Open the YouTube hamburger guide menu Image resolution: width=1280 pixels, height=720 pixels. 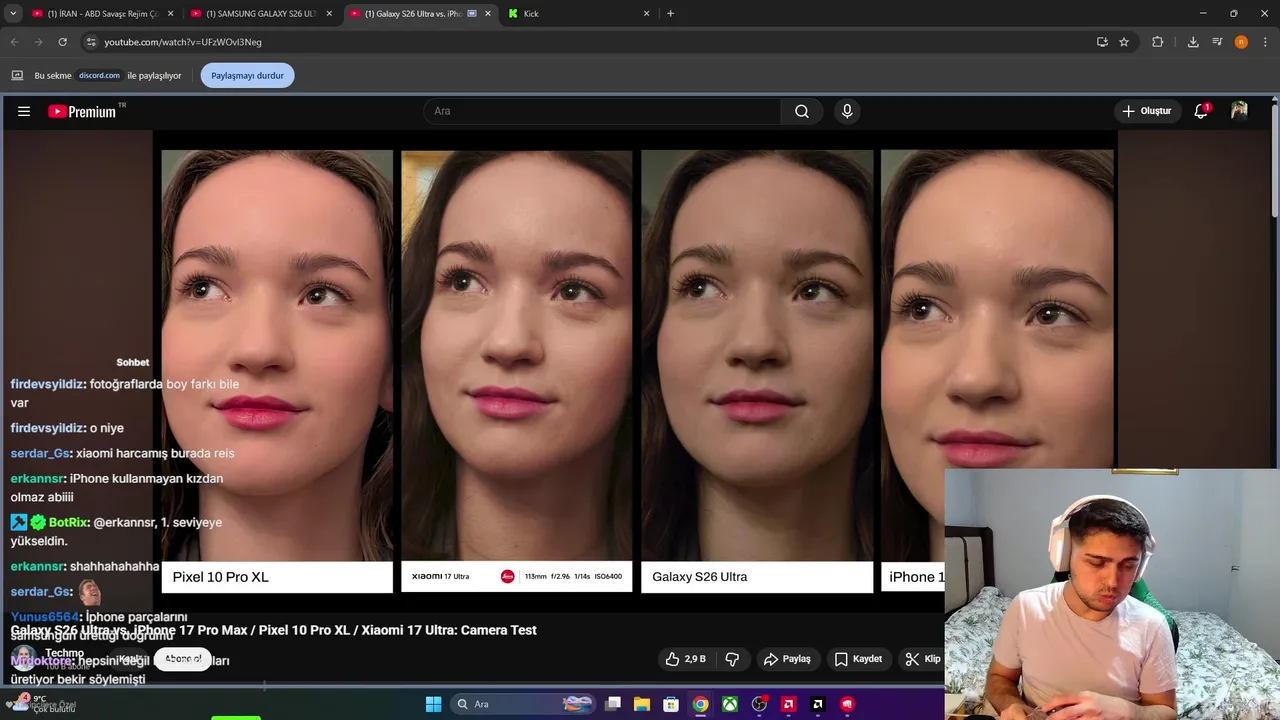(24, 112)
